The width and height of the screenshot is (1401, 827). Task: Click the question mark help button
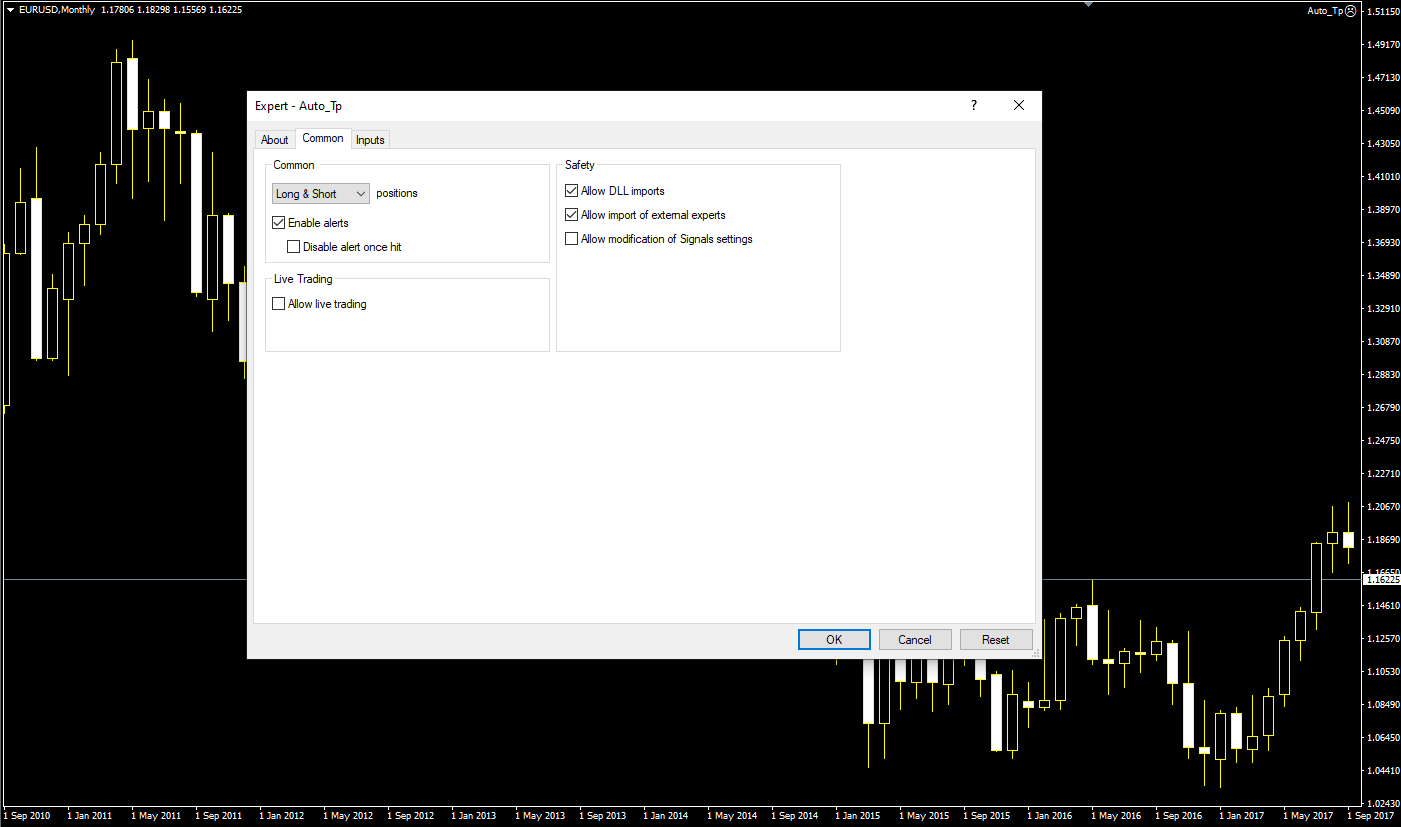click(x=974, y=106)
